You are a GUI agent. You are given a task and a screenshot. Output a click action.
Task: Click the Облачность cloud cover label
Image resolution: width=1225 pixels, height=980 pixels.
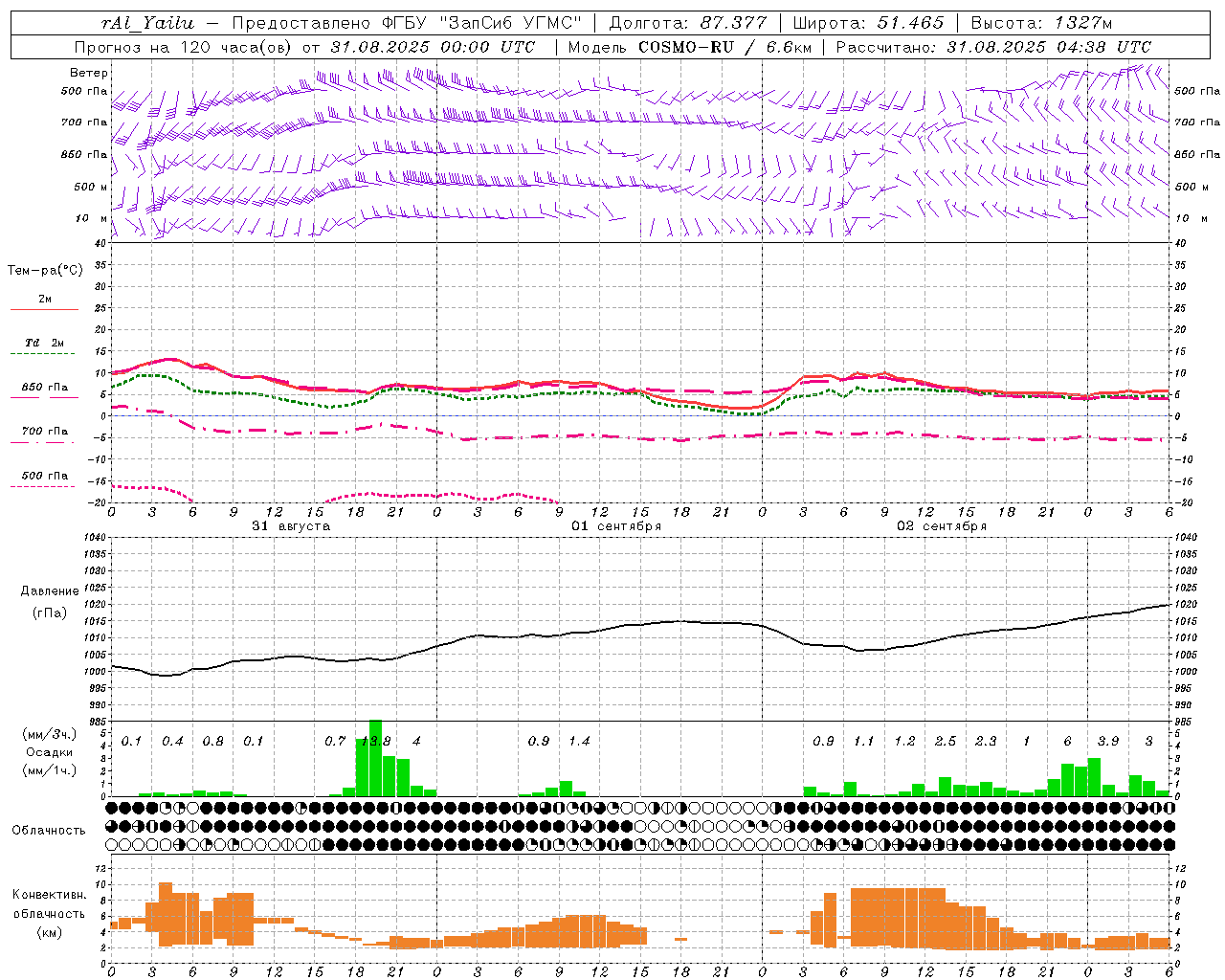pos(49,830)
